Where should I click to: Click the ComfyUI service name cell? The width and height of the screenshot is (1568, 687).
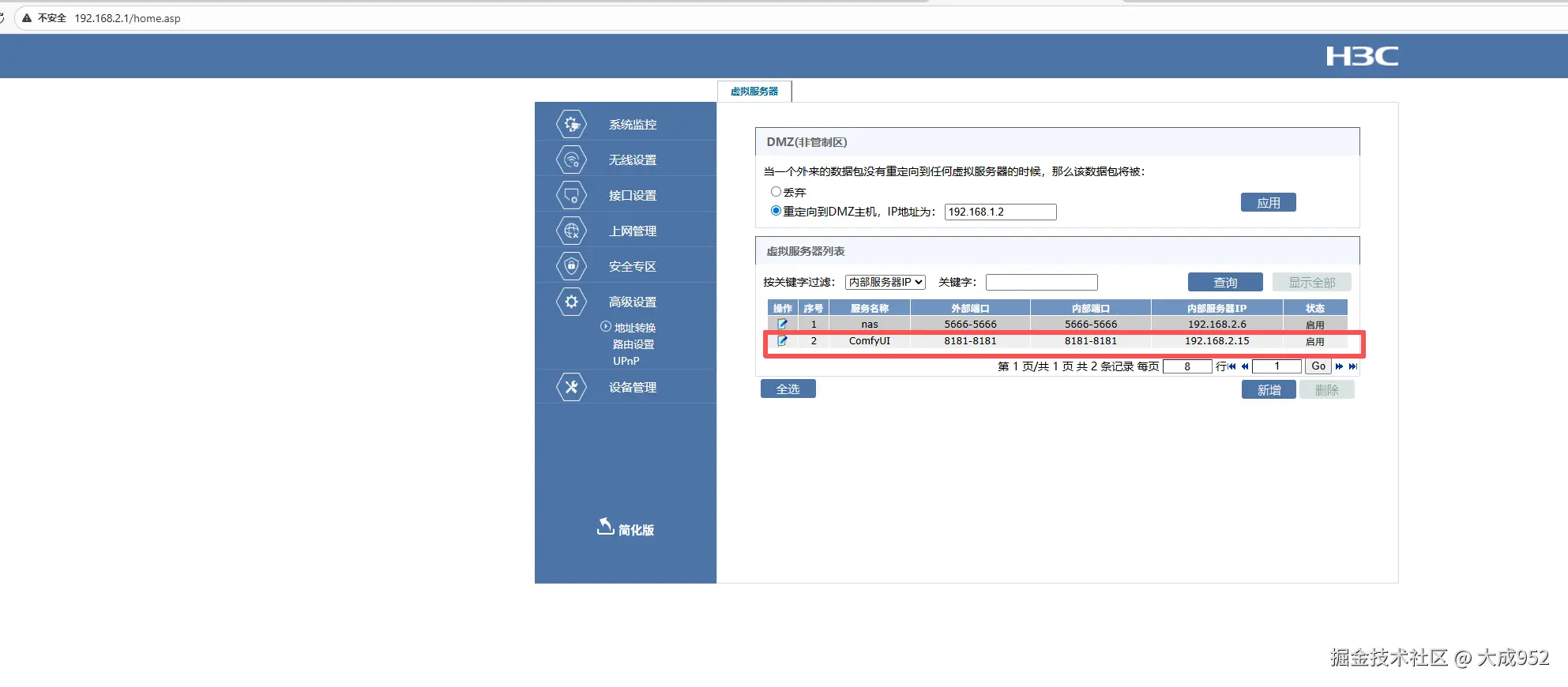(869, 341)
